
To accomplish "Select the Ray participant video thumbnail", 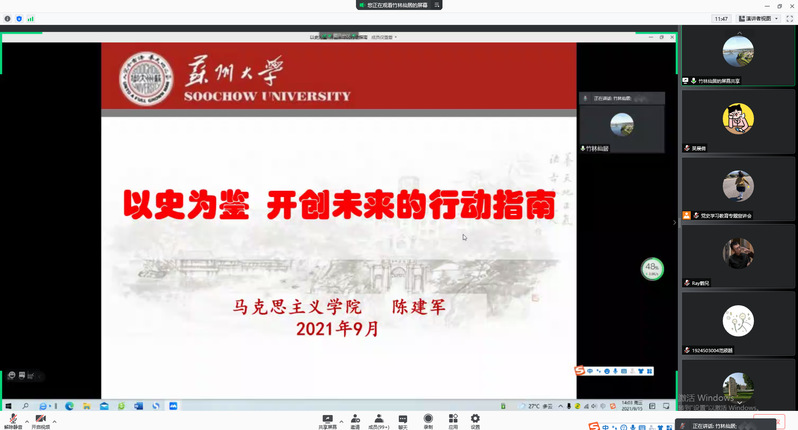I will tap(738, 254).
